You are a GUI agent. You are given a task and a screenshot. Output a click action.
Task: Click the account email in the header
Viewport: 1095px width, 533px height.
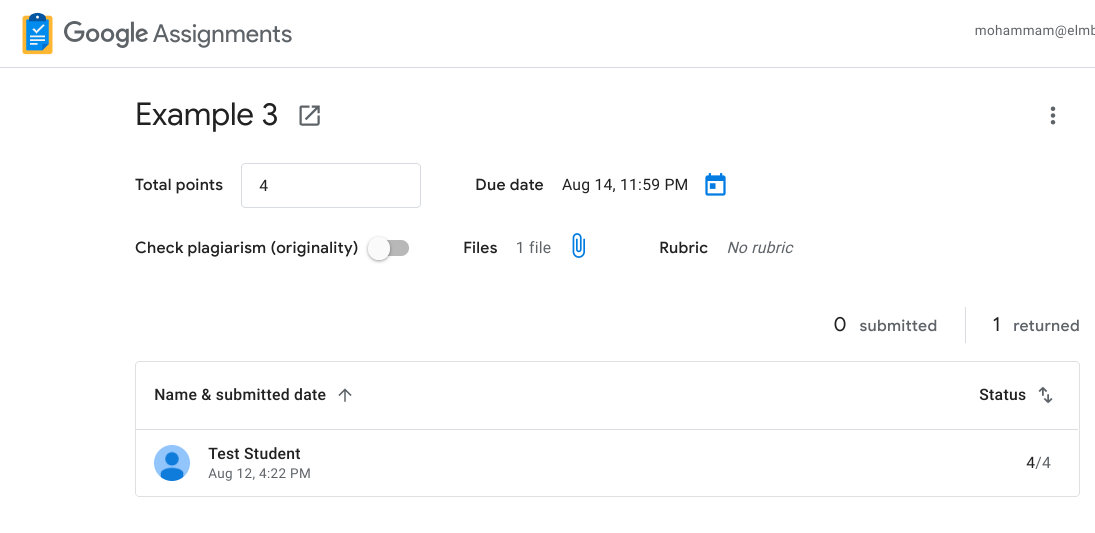pyautogui.click(x=1033, y=31)
